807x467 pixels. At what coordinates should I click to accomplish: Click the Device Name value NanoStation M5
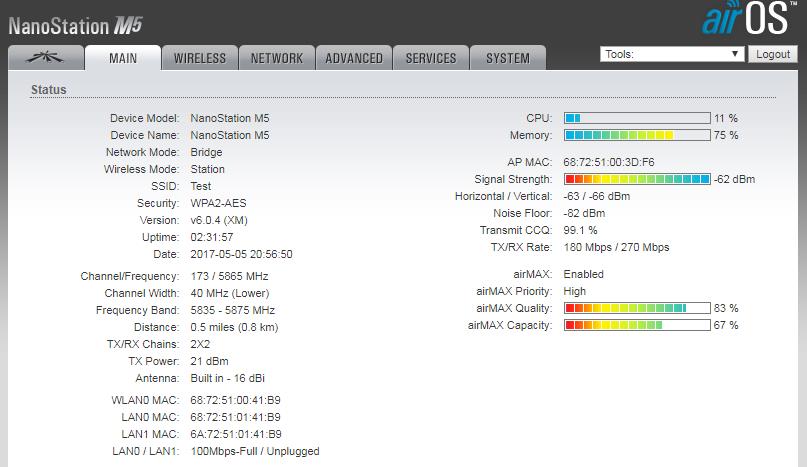230,135
